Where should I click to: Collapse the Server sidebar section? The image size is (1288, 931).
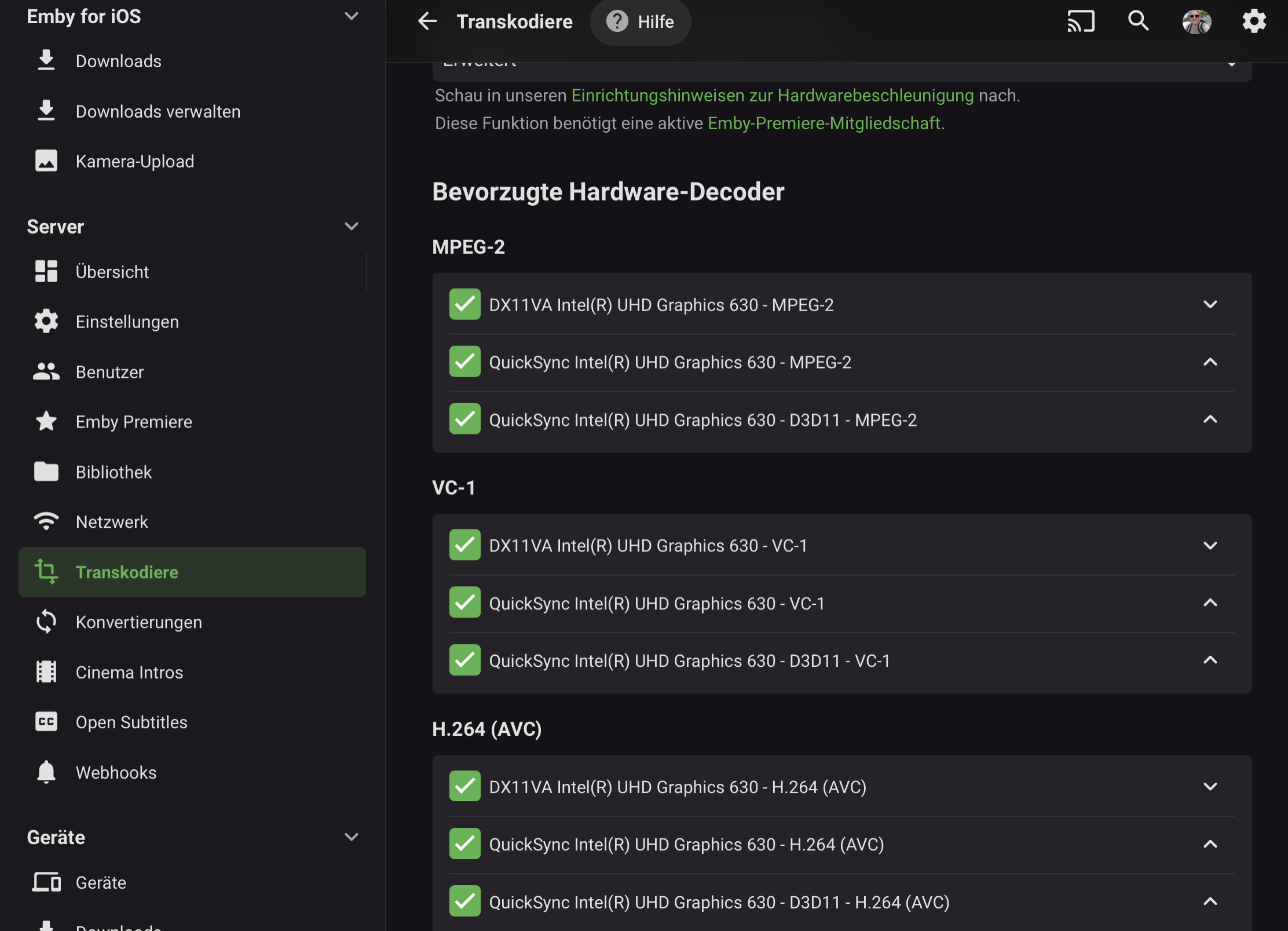pyautogui.click(x=351, y=226)
